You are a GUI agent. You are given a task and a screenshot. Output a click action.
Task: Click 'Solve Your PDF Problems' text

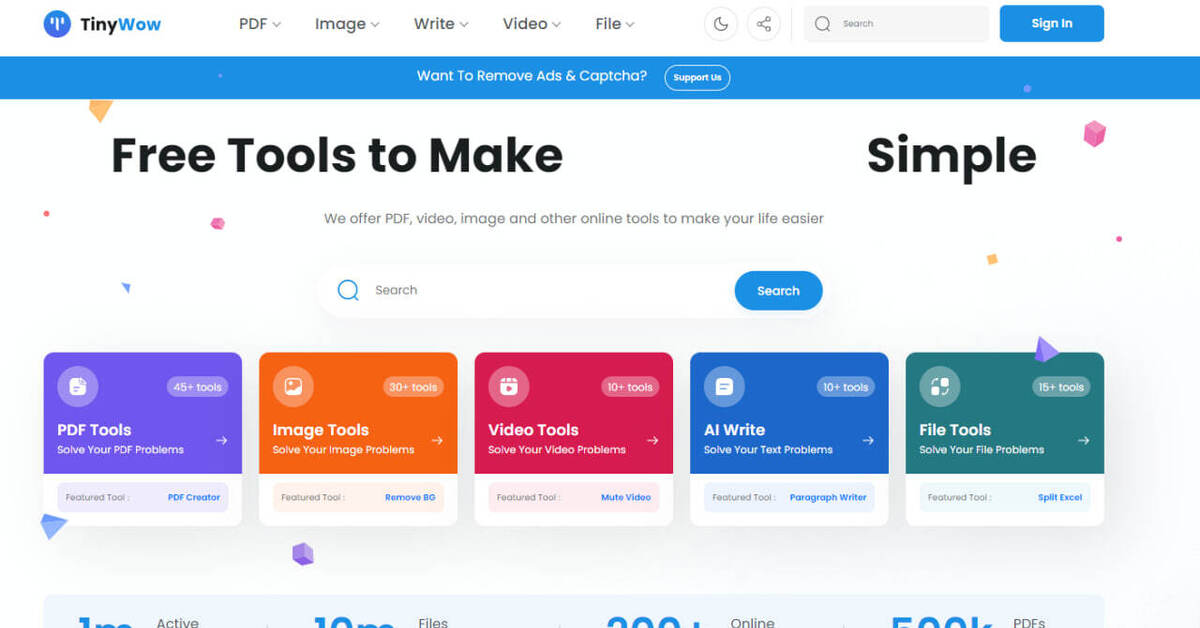point(120,450)
